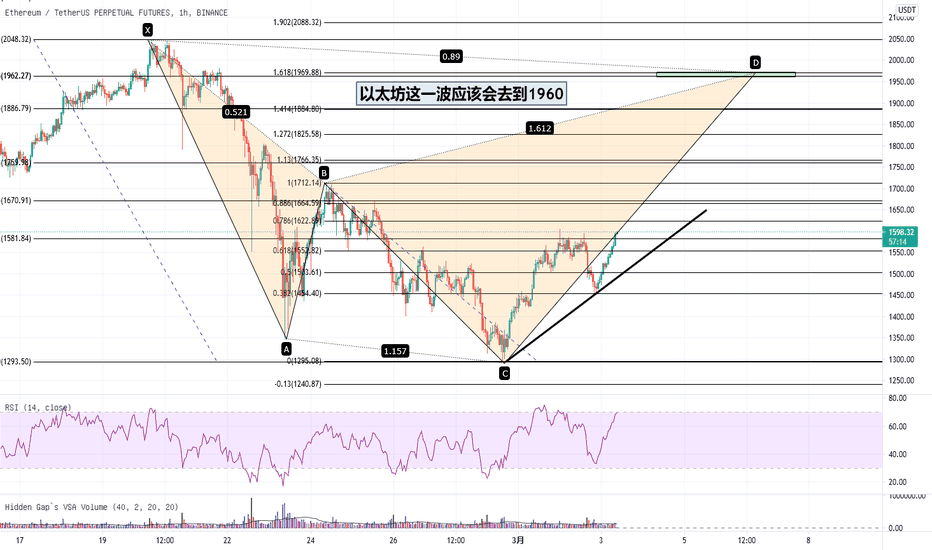932x550 pixels.
Task: Select the Chinese text annotation mentioning 1960
Action: 461,94
